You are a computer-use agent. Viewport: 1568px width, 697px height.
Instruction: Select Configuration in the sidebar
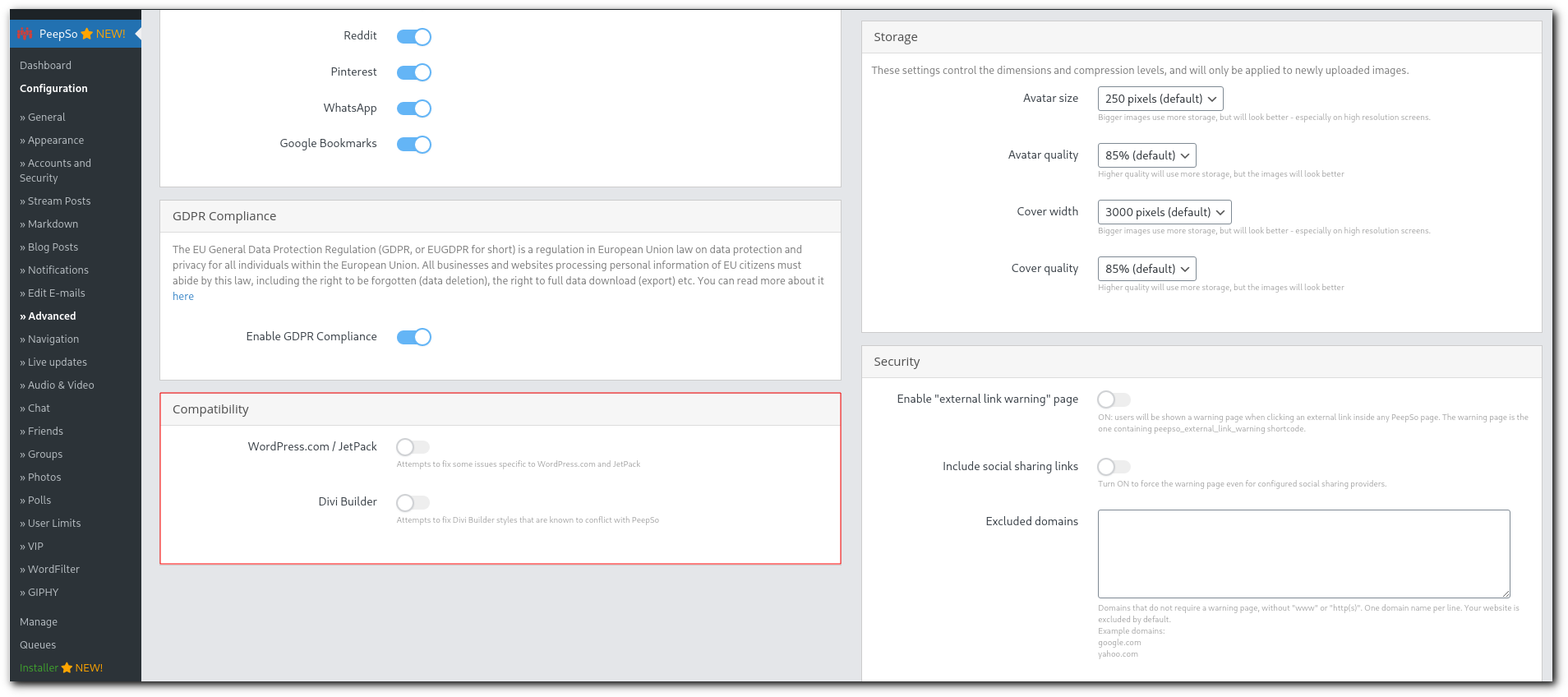pyautogui.click(x=53, y=89)
